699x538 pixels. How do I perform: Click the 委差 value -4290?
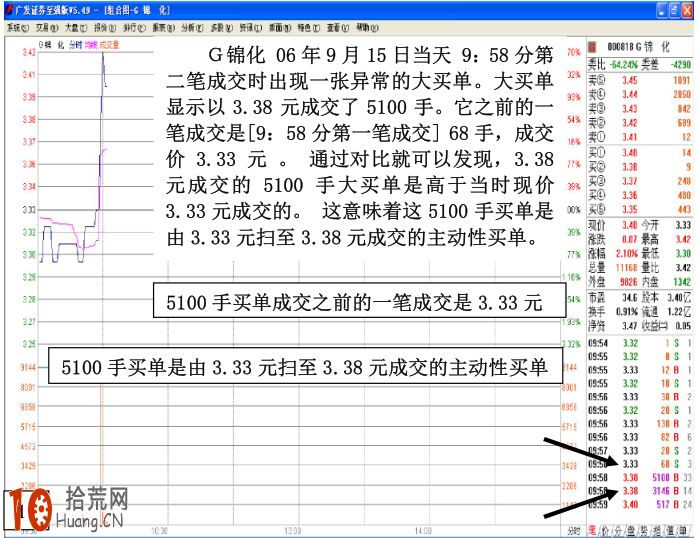coord(681,65)
